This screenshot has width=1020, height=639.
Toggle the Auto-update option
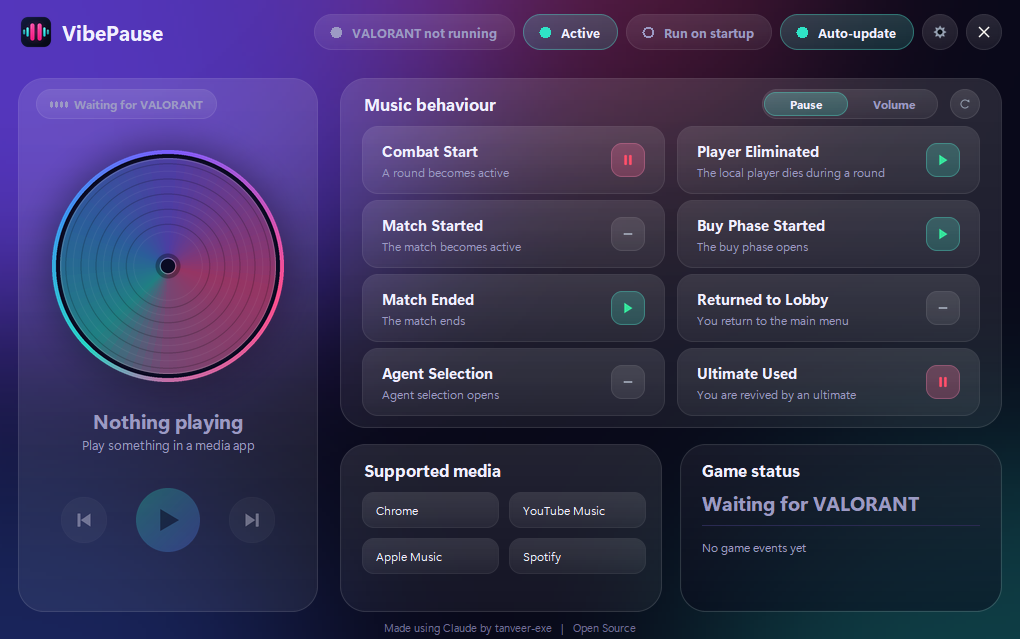[847, 33]
